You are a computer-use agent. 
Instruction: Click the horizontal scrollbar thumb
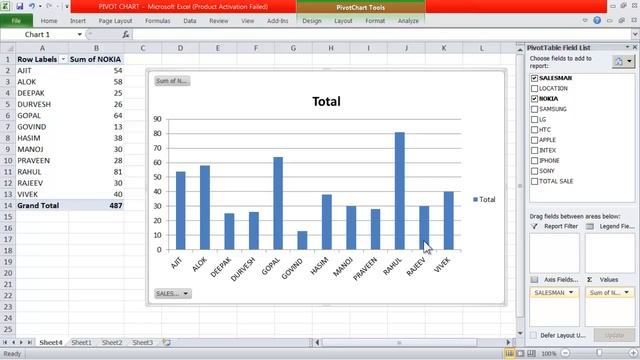pos(400,342)
